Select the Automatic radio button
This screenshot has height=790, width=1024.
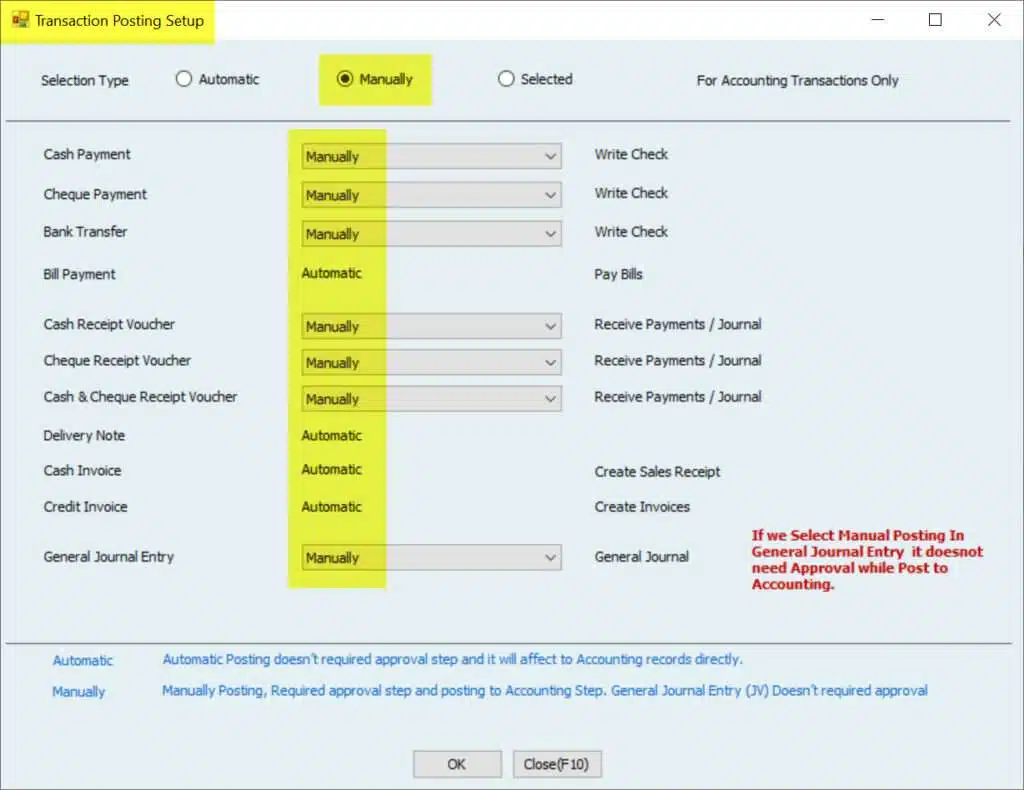pyautogui.click(x=184, y=79)
